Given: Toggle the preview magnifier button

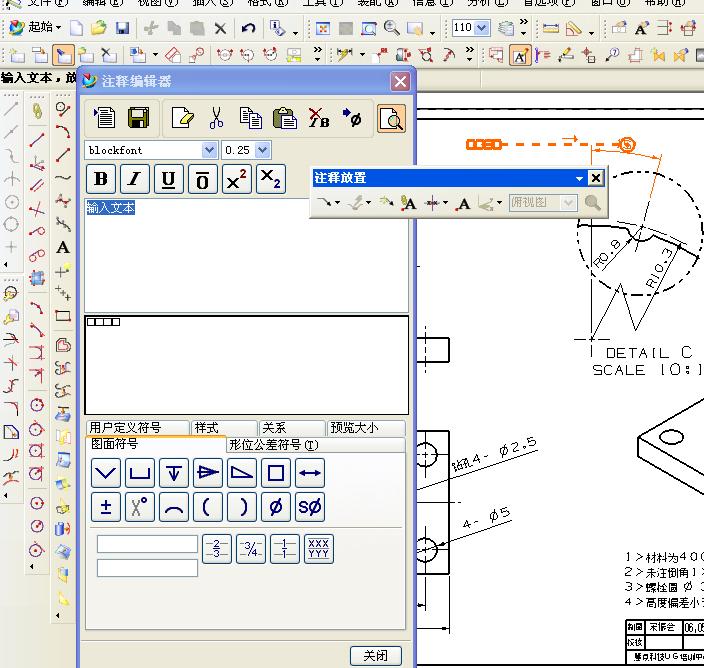Looking at the screenshot, I should 392,119.
